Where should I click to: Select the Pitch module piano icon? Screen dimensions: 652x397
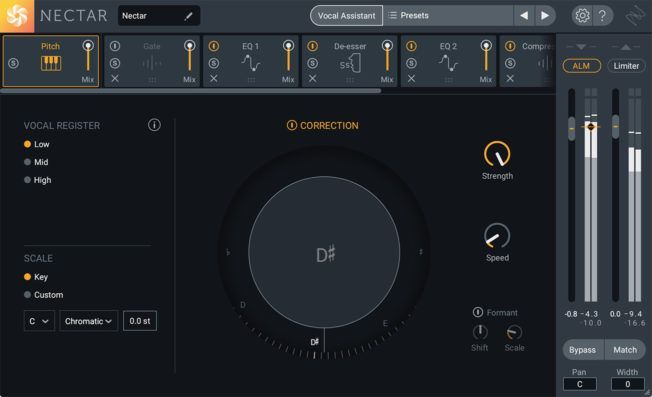51,63
